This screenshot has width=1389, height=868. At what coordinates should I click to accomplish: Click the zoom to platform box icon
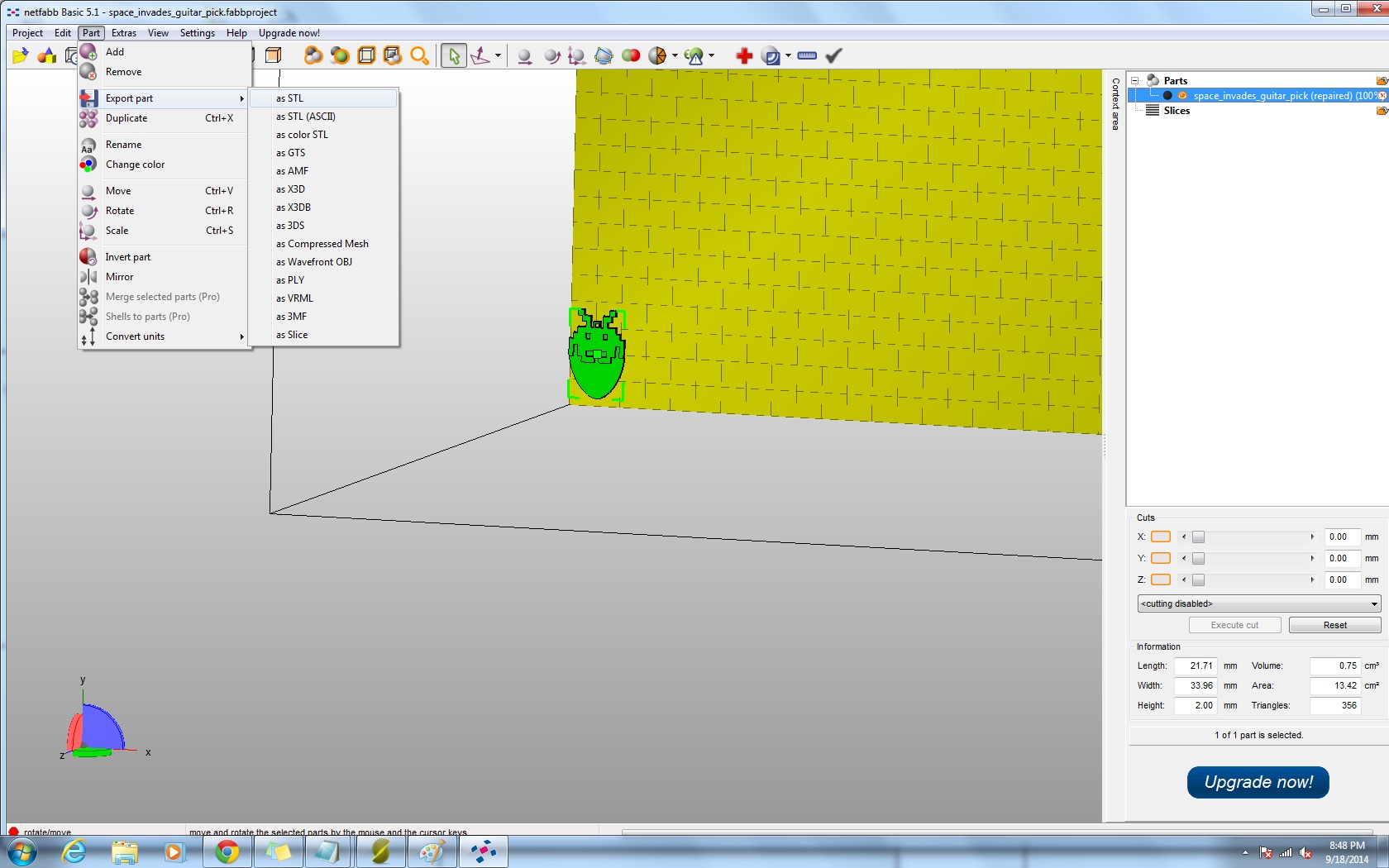365,55
